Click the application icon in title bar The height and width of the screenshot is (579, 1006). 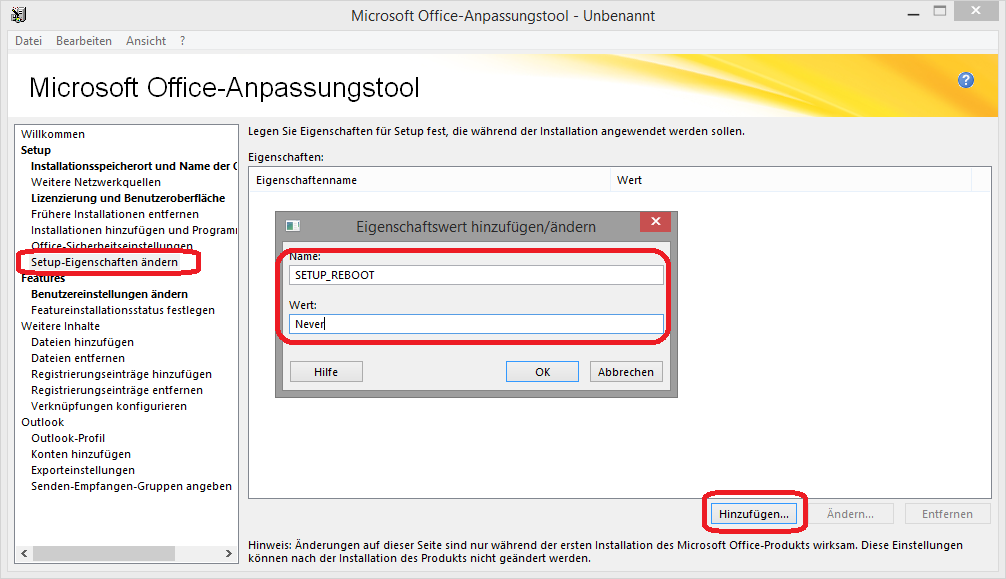(19, 14)
